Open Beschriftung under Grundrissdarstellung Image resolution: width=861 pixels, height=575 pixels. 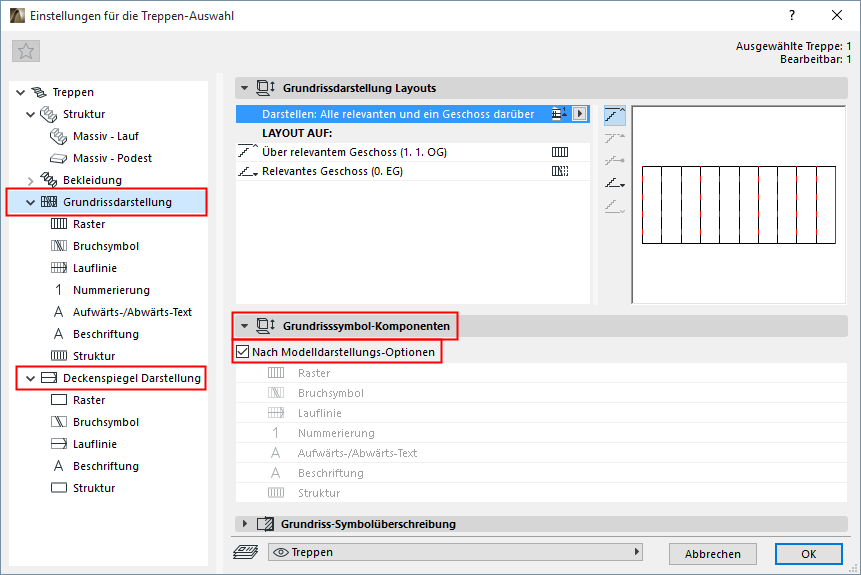pyautogui.click(x=106, y=334)
